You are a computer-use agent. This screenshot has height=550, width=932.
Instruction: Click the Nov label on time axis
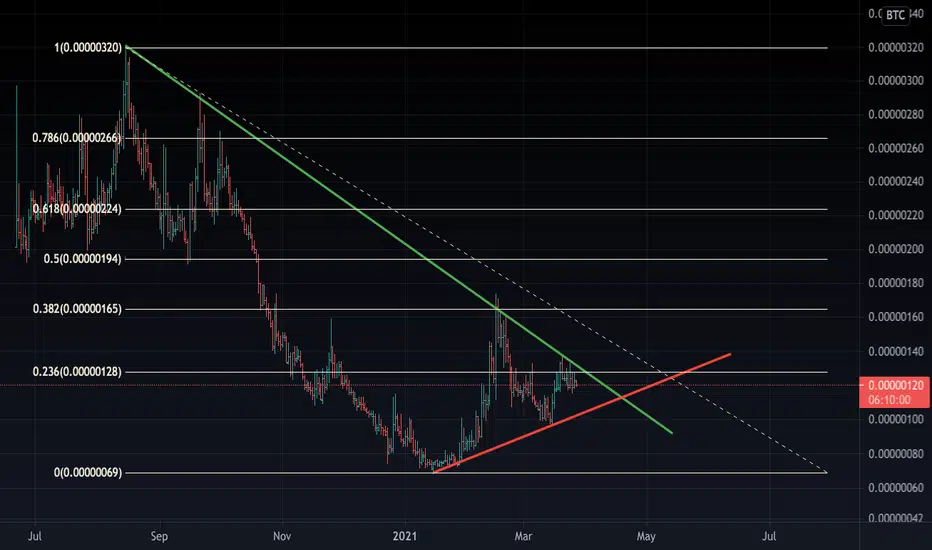(282, 536)
